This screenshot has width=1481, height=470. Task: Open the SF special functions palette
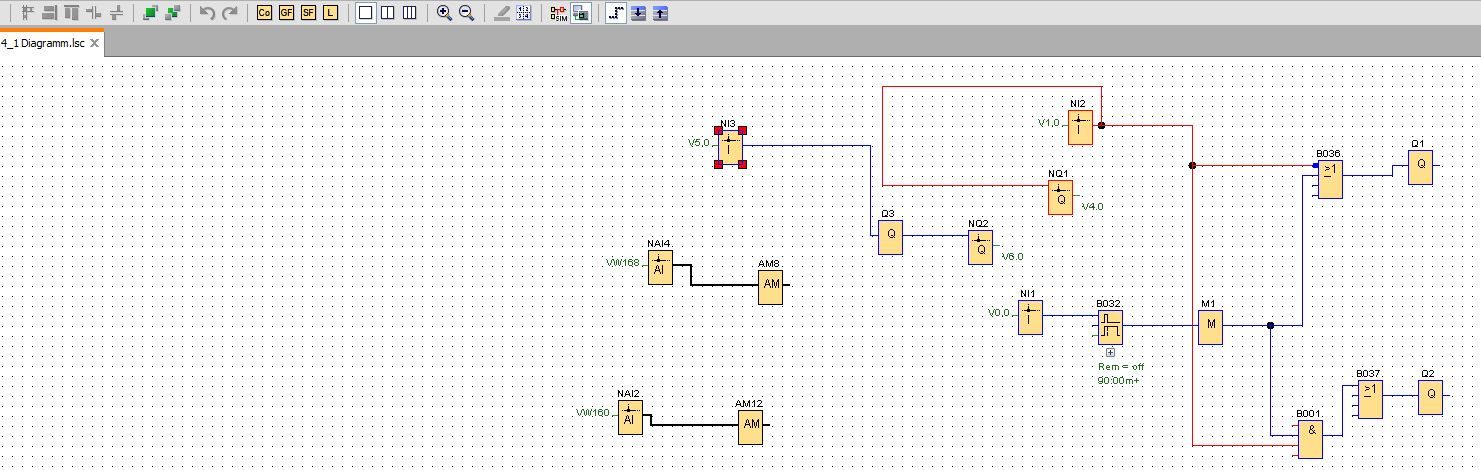click(x=308, y=13)
